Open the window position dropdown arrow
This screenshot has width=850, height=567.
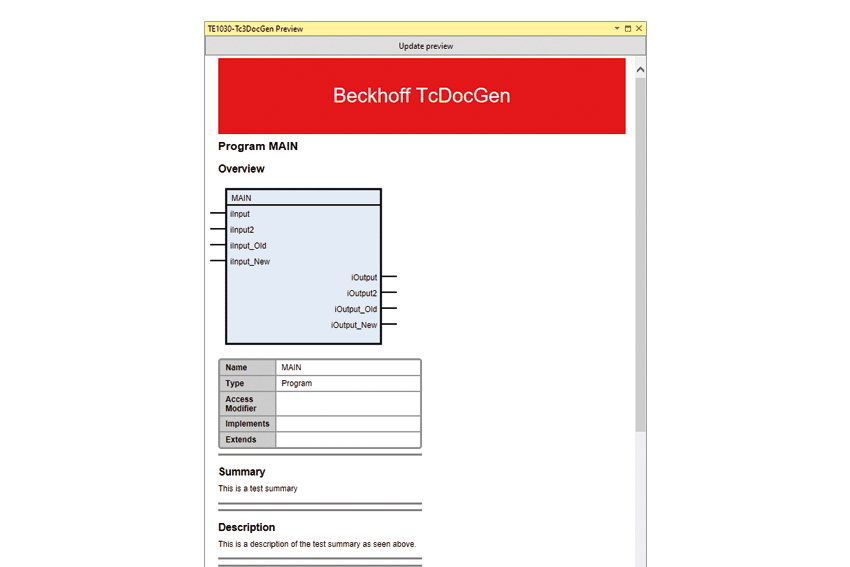coord(617,28)
